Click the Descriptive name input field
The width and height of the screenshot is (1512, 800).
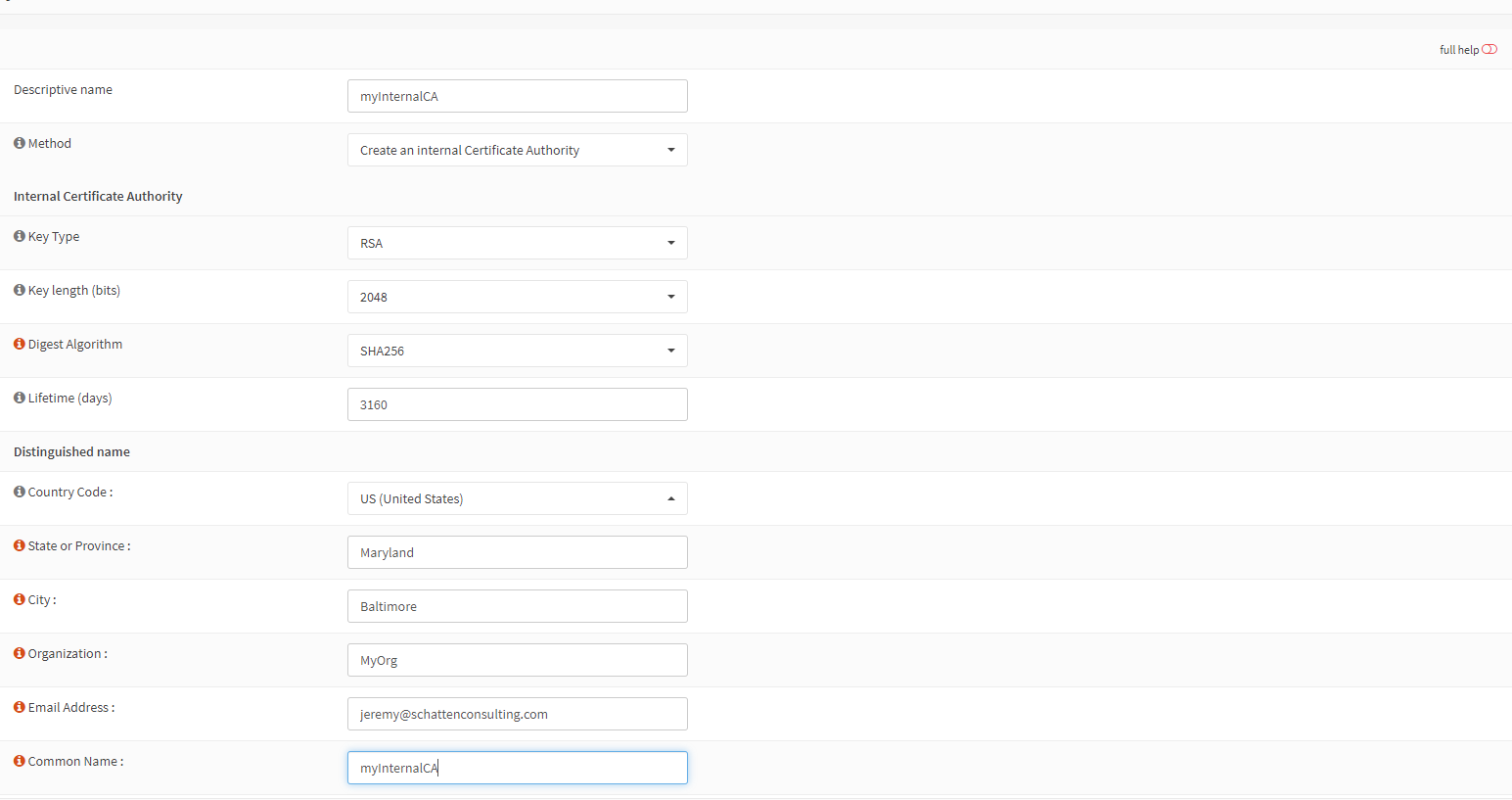pos(517,96)
